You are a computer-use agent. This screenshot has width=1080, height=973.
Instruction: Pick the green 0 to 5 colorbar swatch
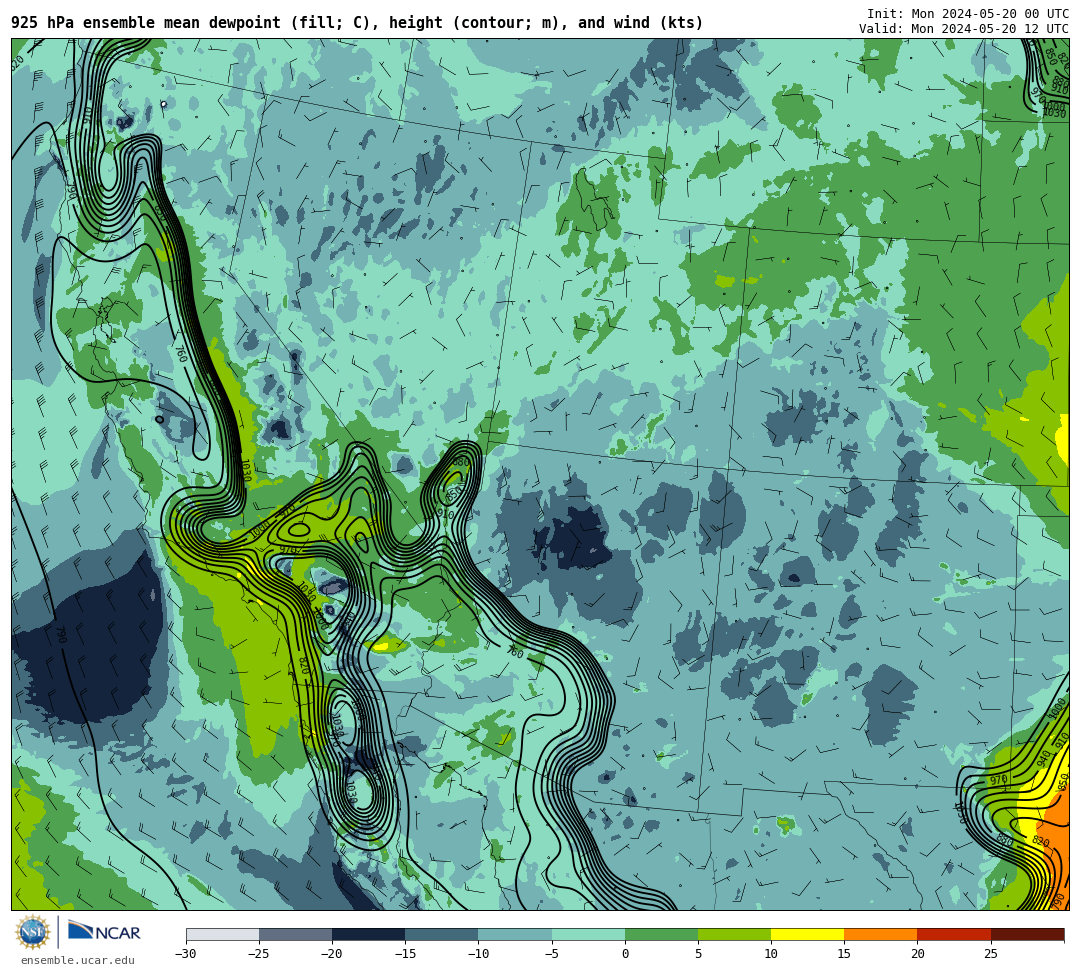(661, 934)
